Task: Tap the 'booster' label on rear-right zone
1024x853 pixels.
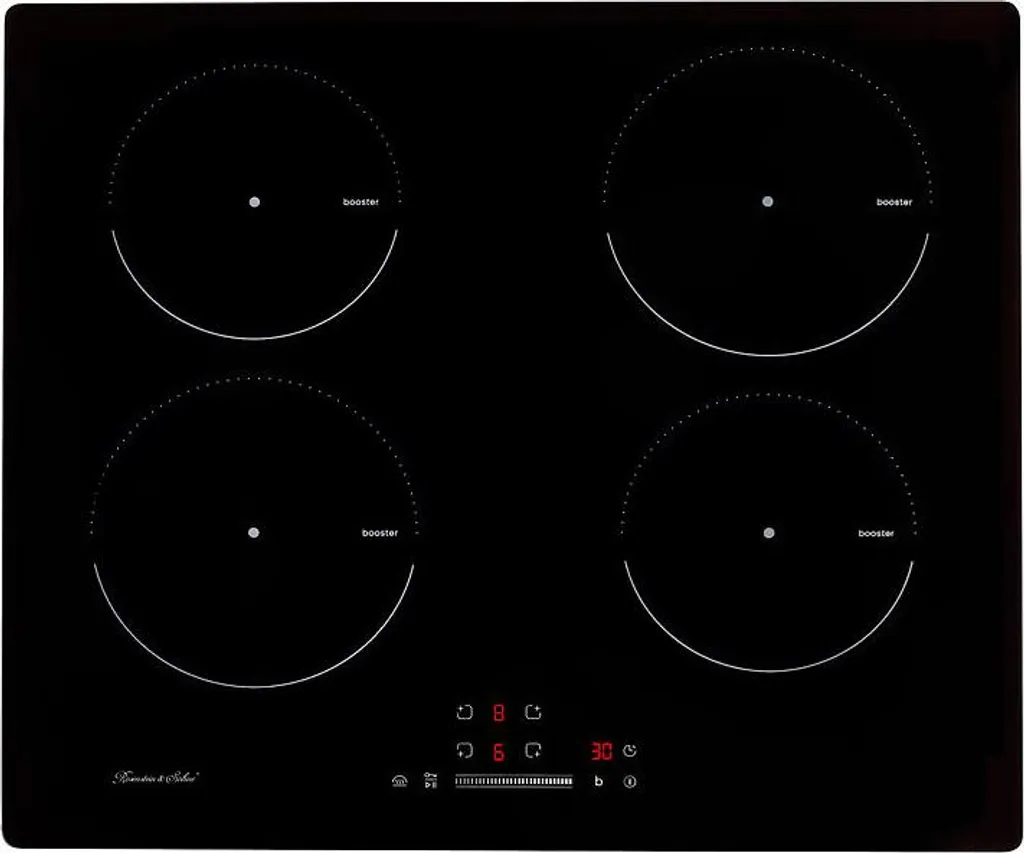Action: [x=894, y=202]
